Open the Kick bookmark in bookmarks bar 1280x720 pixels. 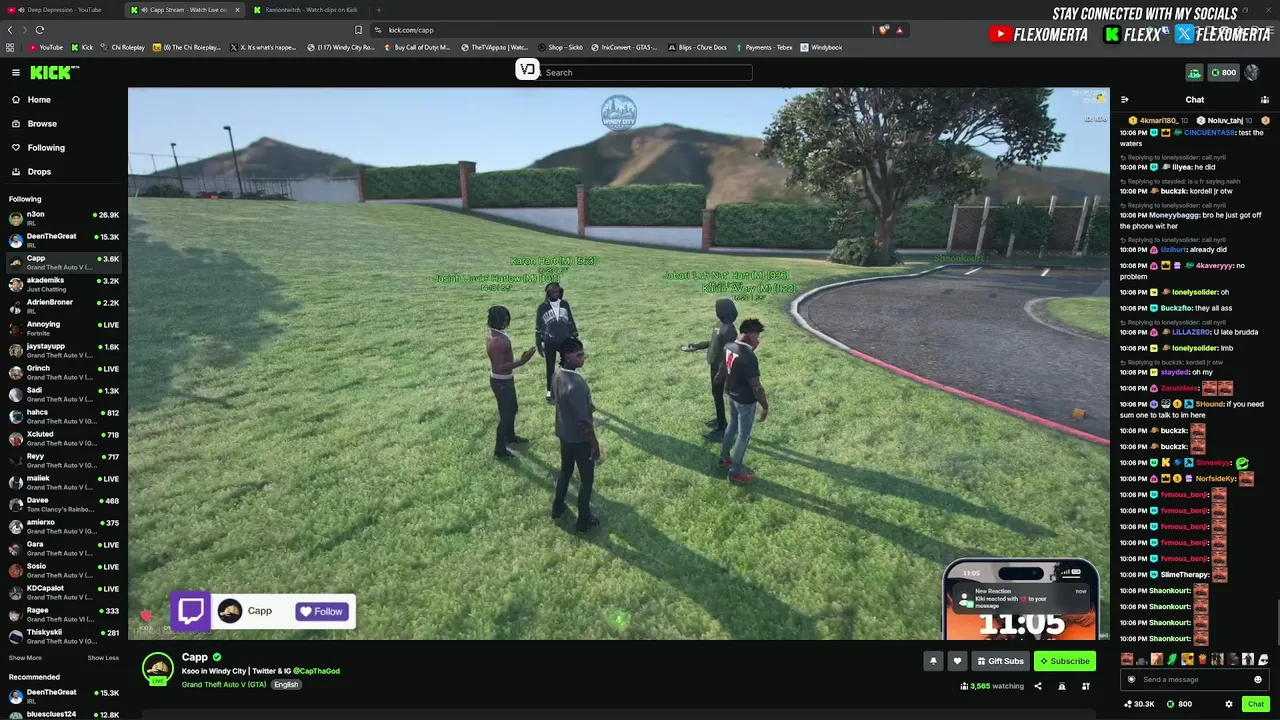82,47
